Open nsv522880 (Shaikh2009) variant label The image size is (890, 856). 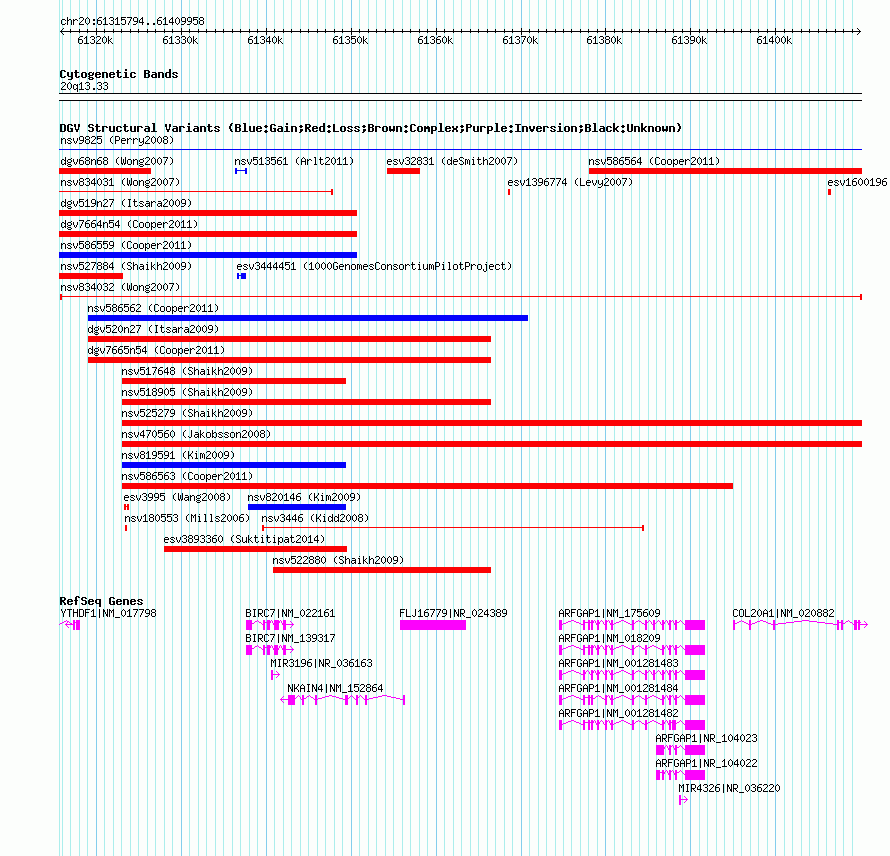point(338,560)
